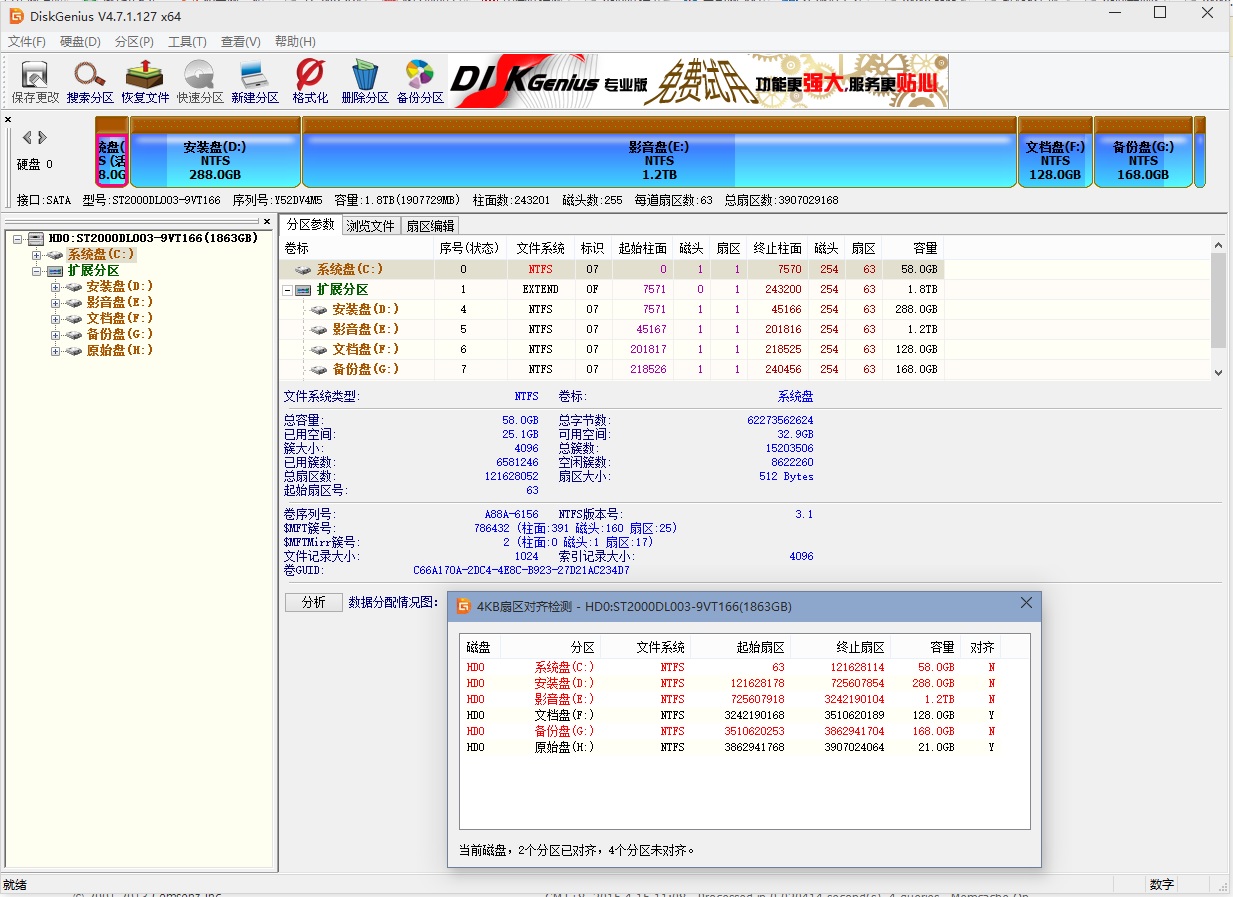Click the 分析 (Analyze) button
Viewport: 1233px width, 897px height.
point(313,602)
